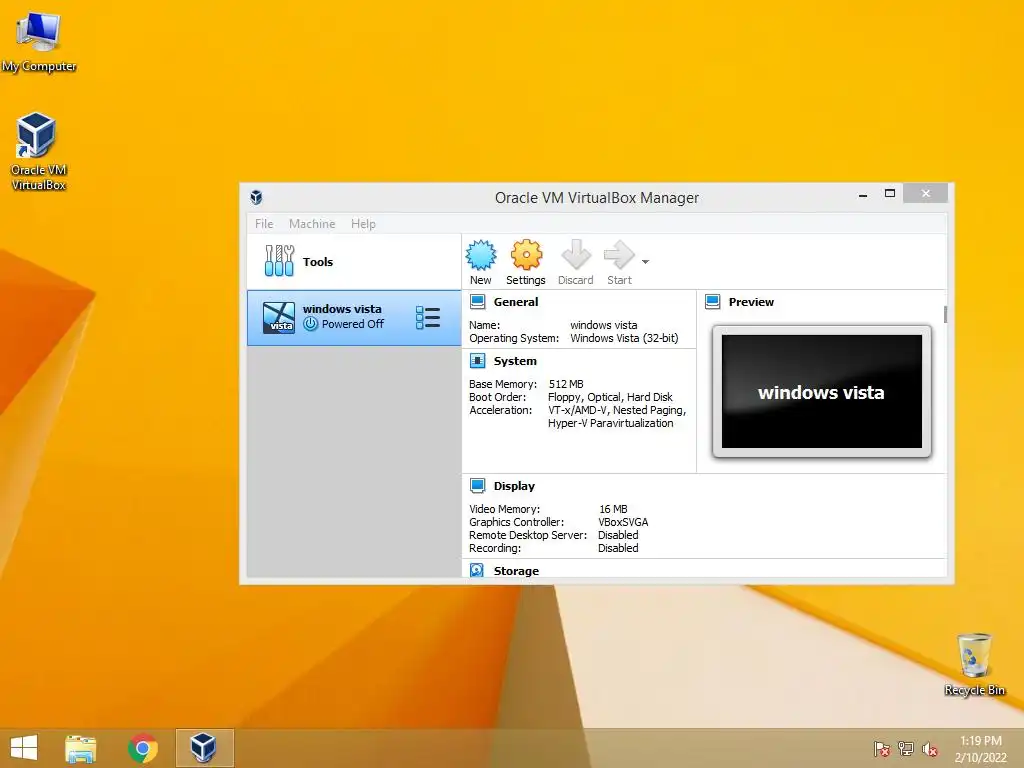
Task: Click the network tray icon
Action: coord(906,749)
